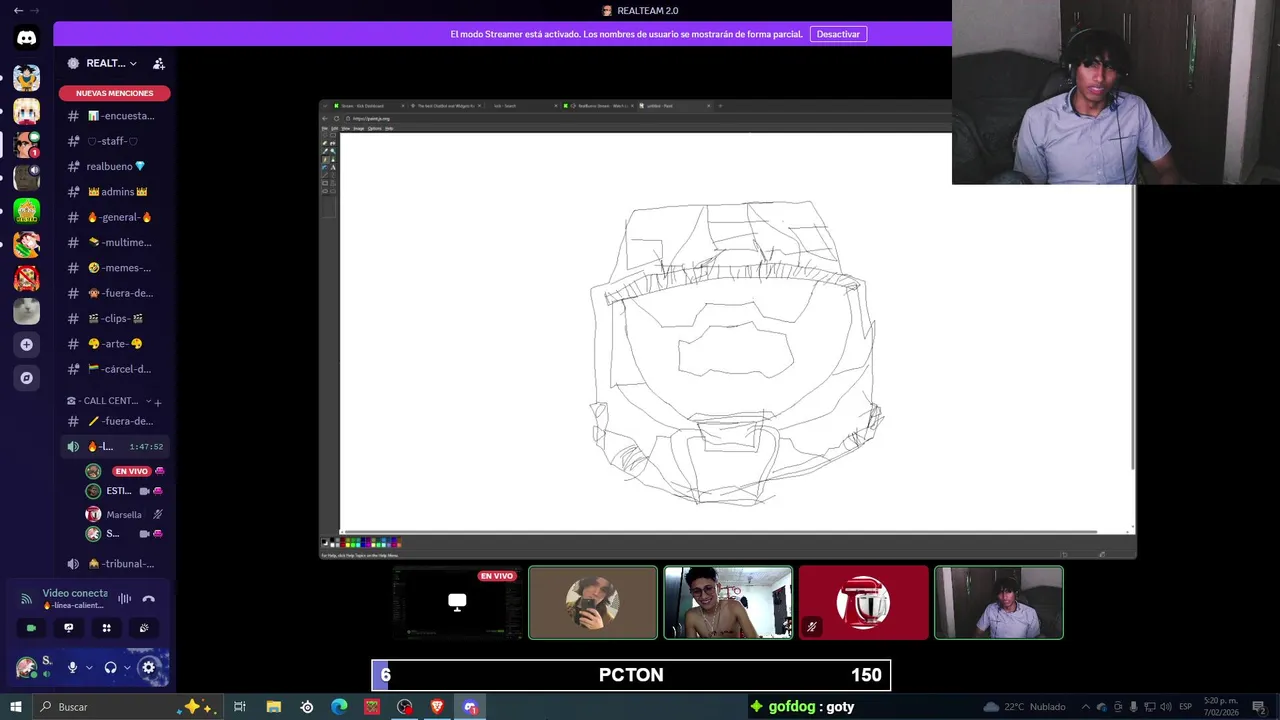This screenshot has width=1280, height=720.
Task: Click your own avatar in user panel
Action: click(26, 667)
